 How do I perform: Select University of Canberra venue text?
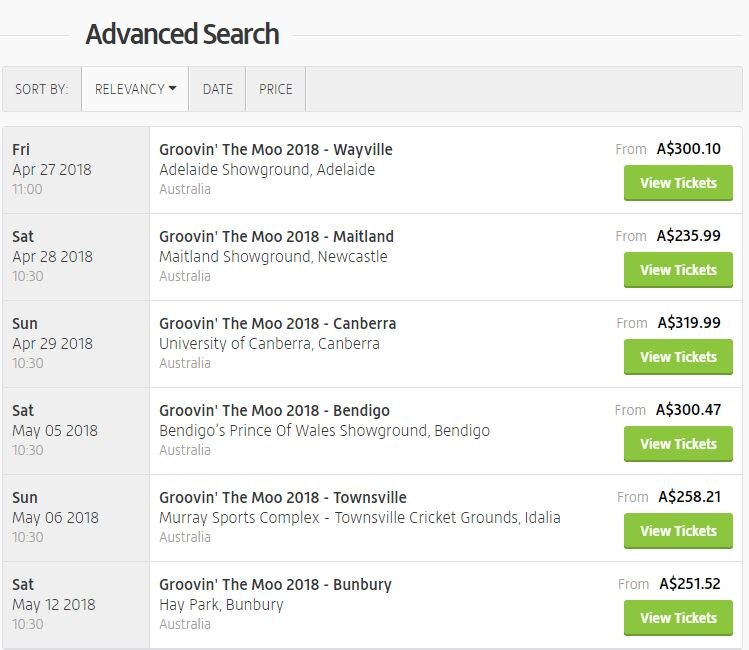tap(269, 344)
